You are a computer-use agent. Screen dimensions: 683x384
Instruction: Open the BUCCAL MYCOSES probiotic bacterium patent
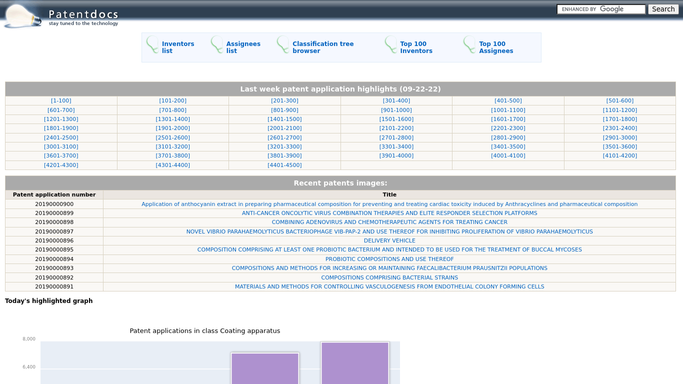pos(389,250)
